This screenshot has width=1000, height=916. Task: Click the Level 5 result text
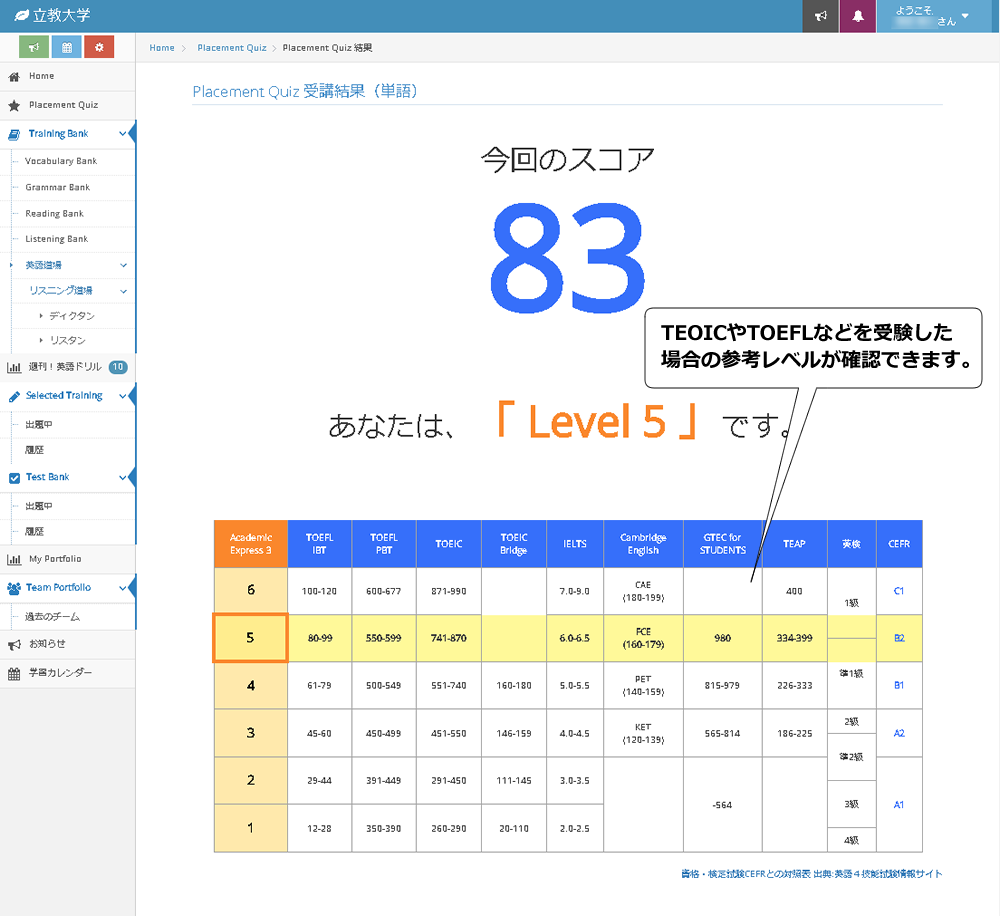(596, 422)
